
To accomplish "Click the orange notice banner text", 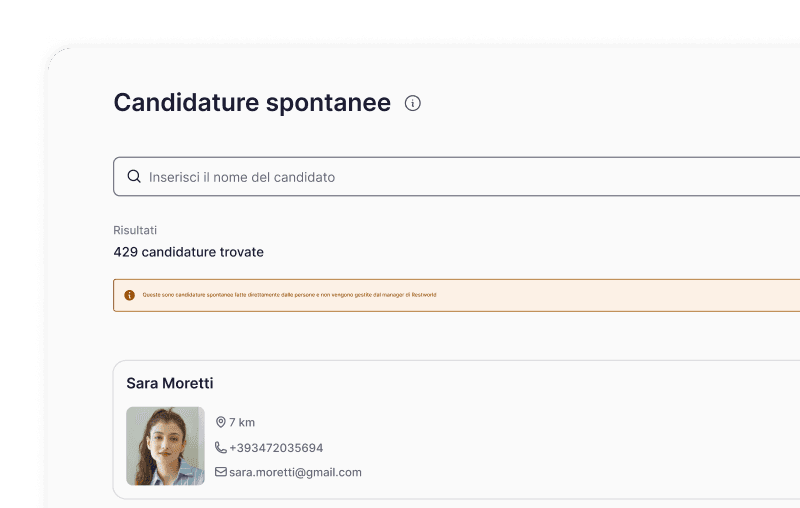I will [x=289, y=295].
